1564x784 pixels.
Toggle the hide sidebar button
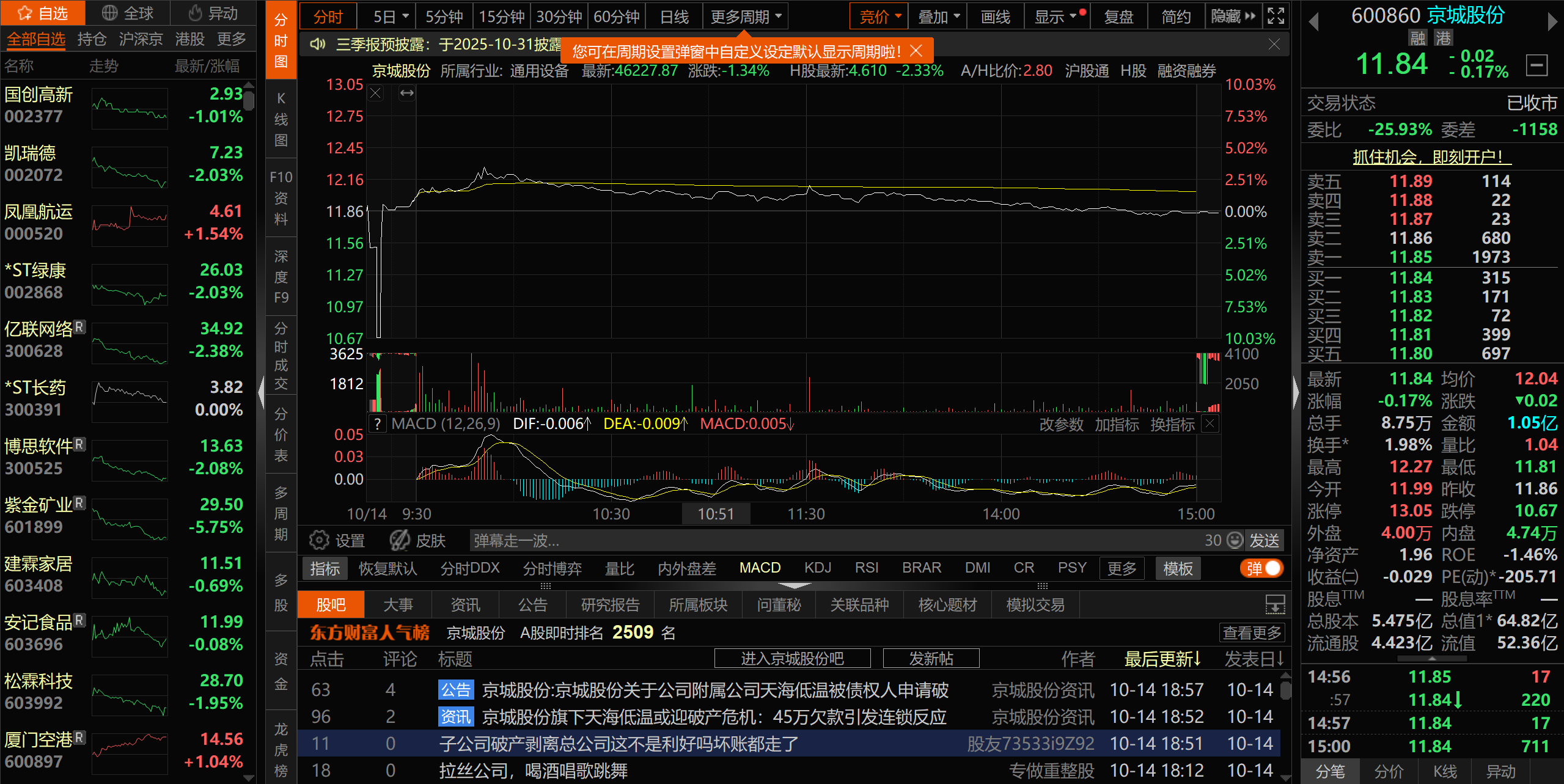(x=1233, y=16)
